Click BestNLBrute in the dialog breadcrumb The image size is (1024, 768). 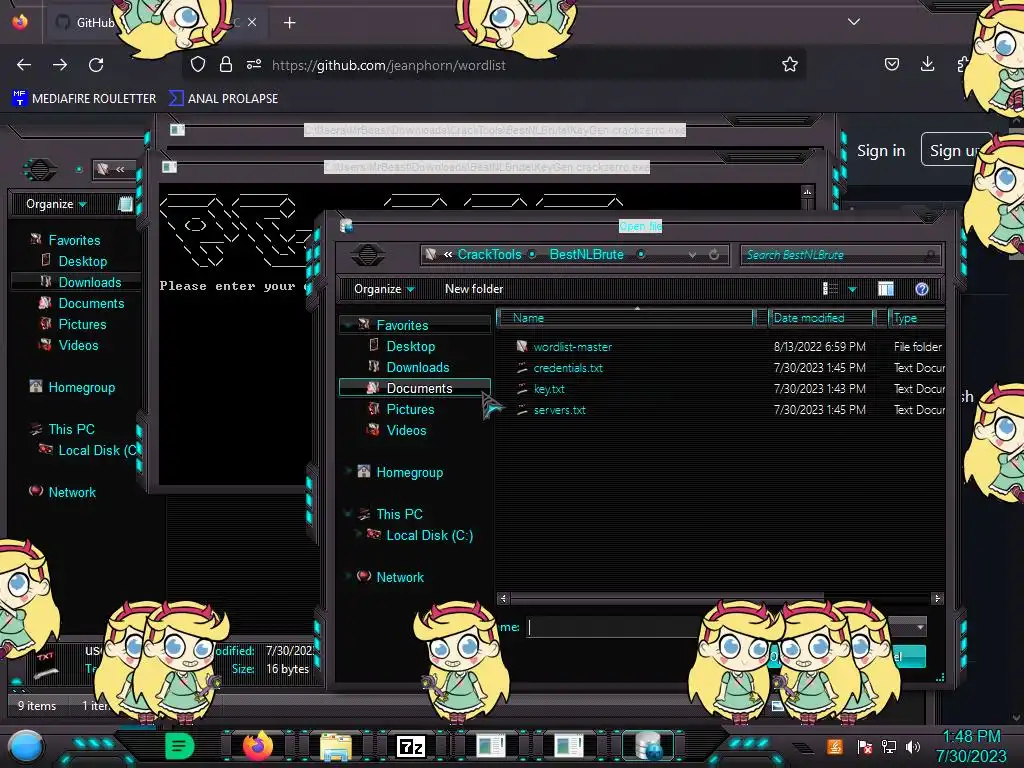pyautogui.click(x=586, y=254)
